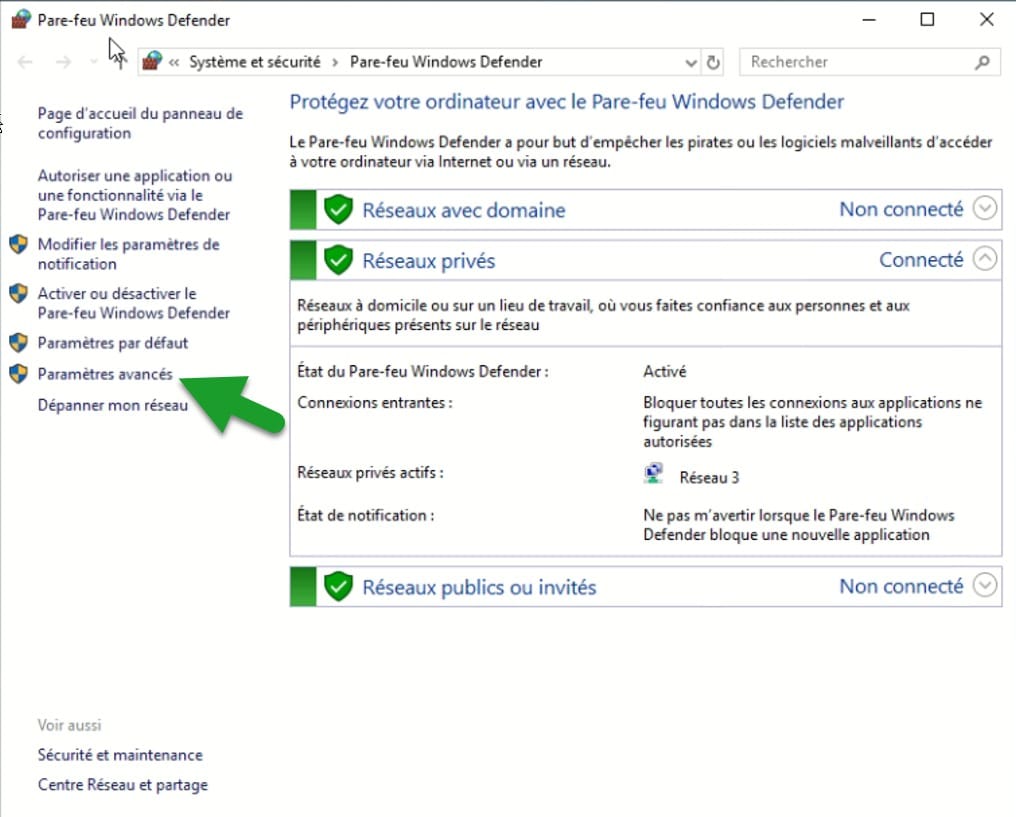Expand the Réseaux publics ou invités section
The image size is (1016, 817).
[985, 586]
